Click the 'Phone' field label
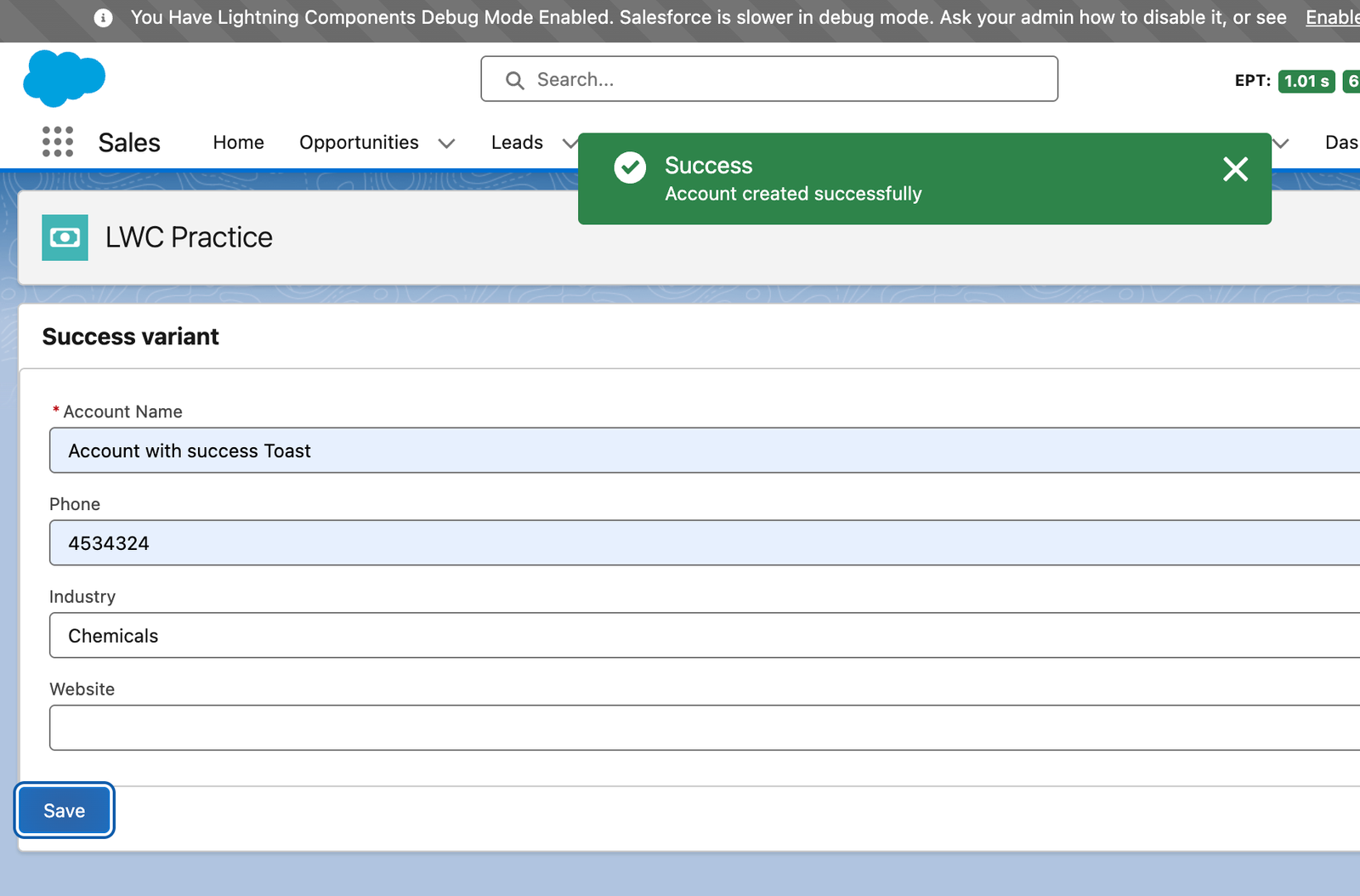Viewport: 1360px width, 896px height. 75,504
